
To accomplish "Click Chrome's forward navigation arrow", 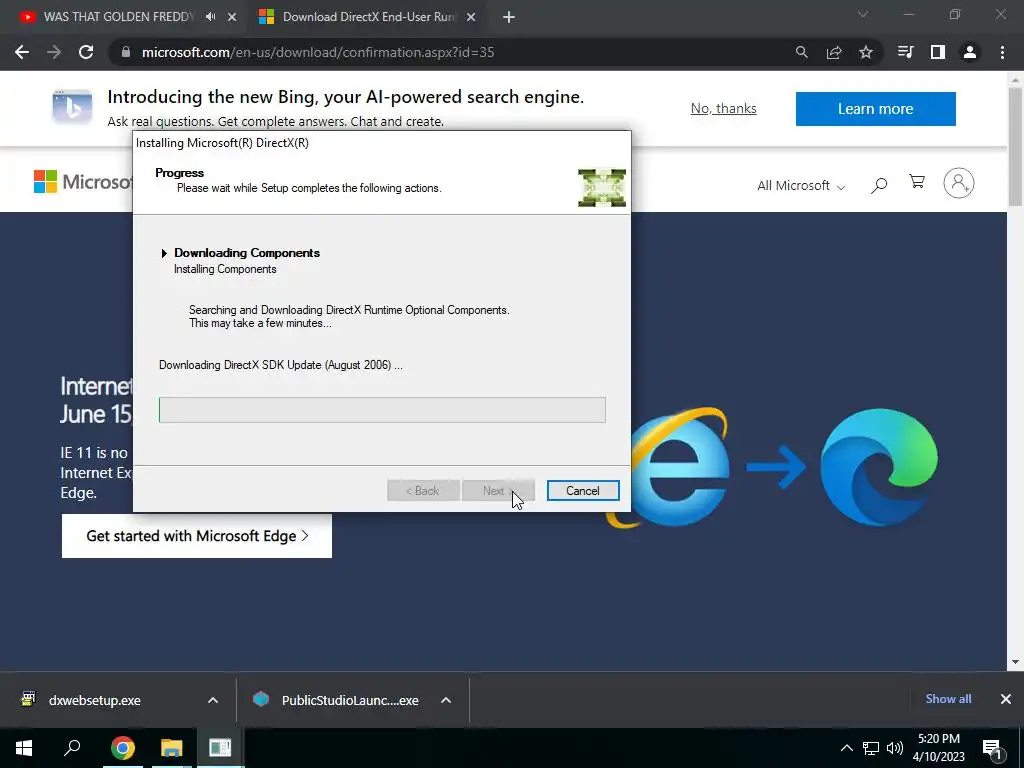I will [x=54, y=52].
